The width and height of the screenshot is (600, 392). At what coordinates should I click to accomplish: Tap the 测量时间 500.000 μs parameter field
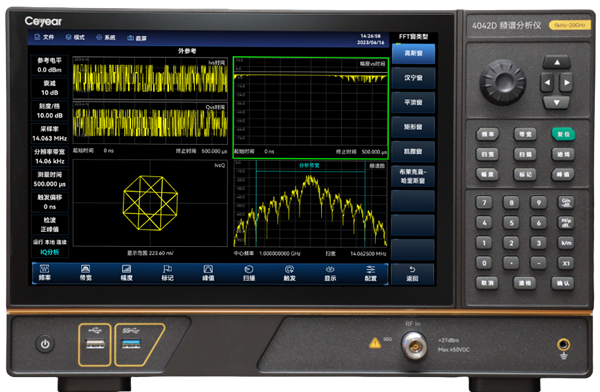click(50, 179)
